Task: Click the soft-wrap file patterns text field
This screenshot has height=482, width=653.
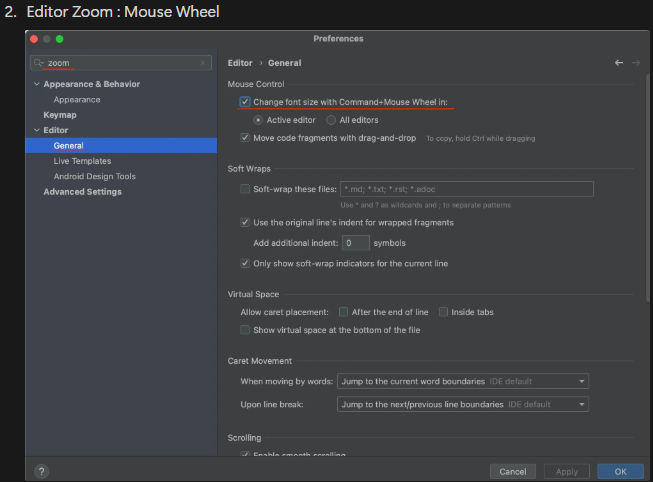Action: click(x=466, y=188)
